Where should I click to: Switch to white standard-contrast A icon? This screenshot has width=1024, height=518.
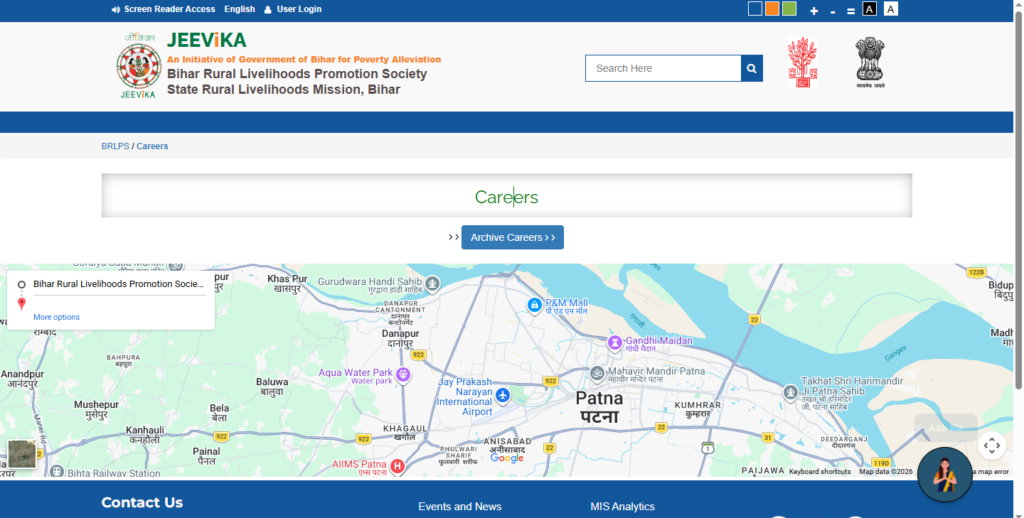tap(891, 8)
